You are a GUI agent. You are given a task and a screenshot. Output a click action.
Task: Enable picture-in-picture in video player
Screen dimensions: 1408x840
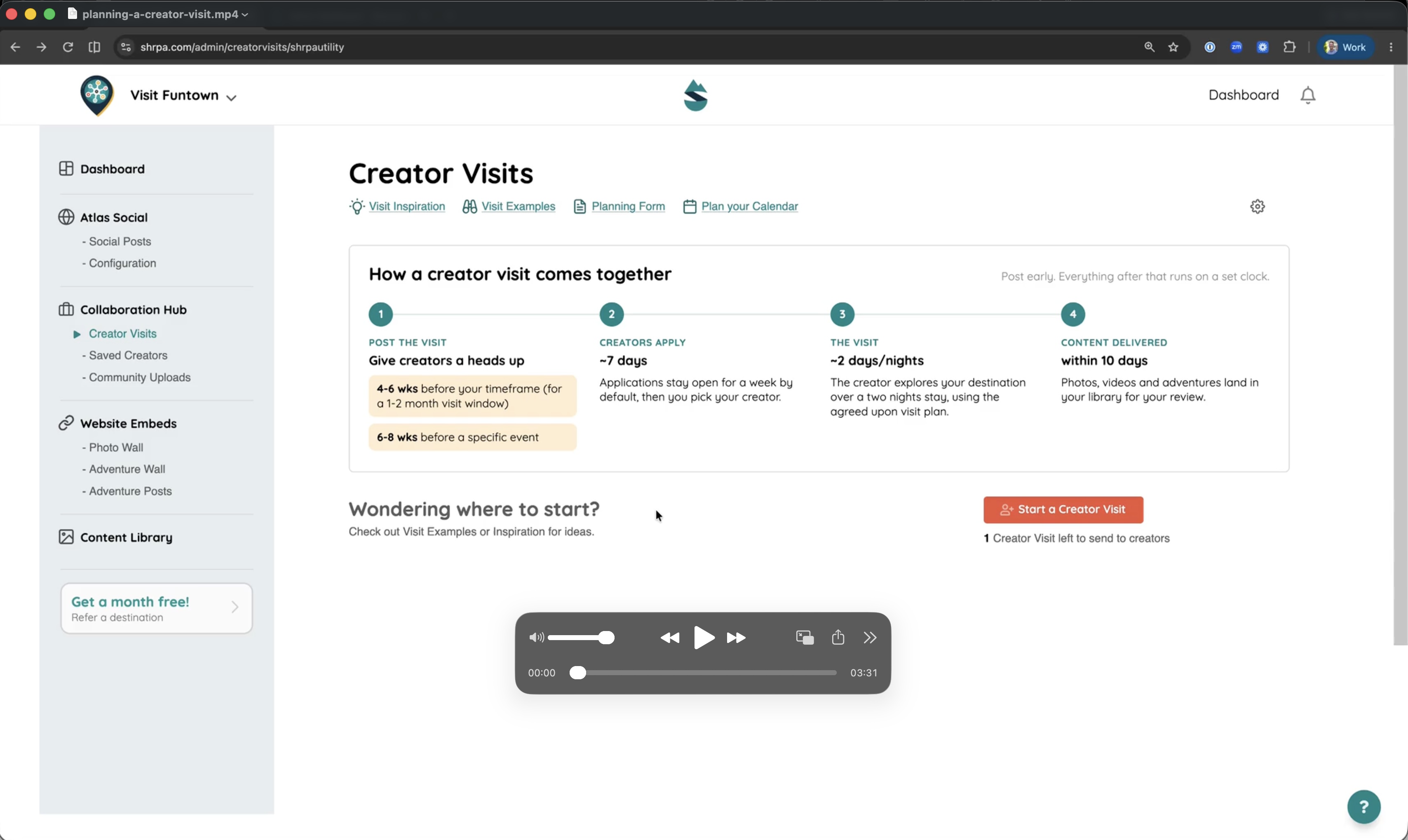tap(805, 637)
